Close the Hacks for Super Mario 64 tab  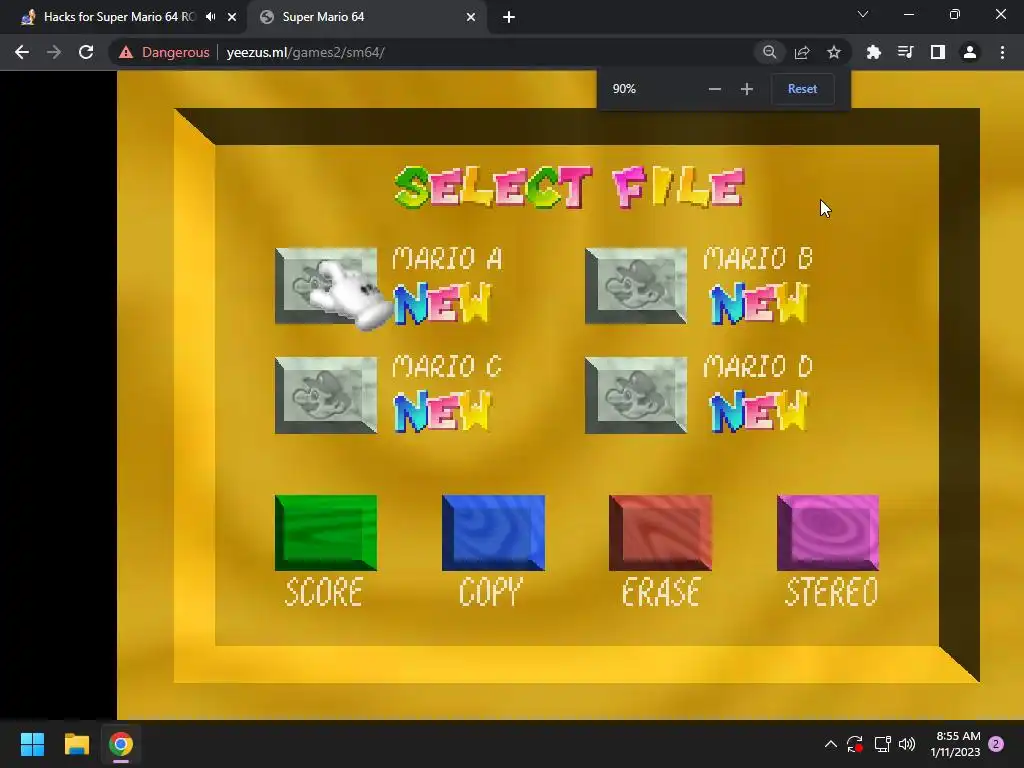(x=232, y=17)
